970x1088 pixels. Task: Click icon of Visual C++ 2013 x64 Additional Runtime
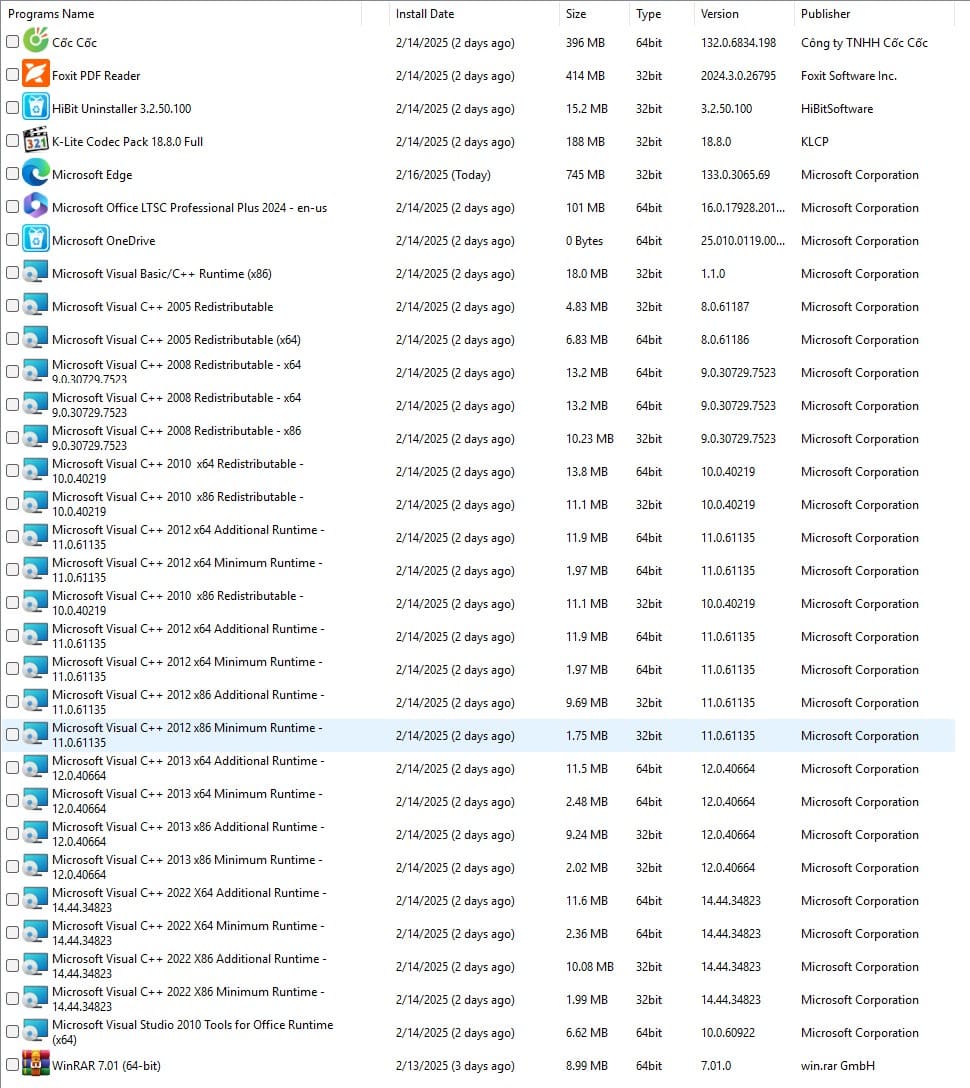tap(35, 767)
